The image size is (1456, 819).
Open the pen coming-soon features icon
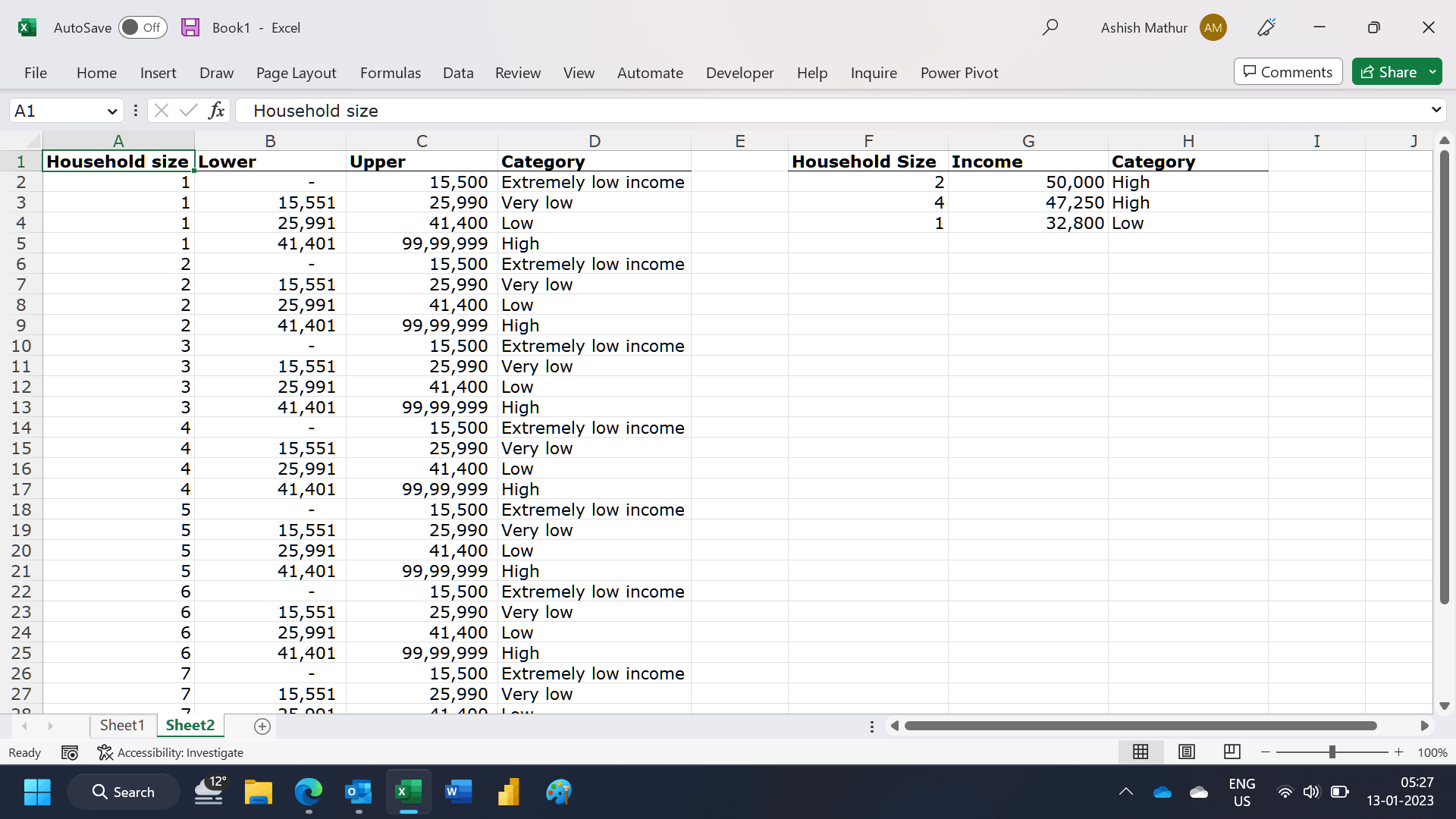(x=1266, y=27)
